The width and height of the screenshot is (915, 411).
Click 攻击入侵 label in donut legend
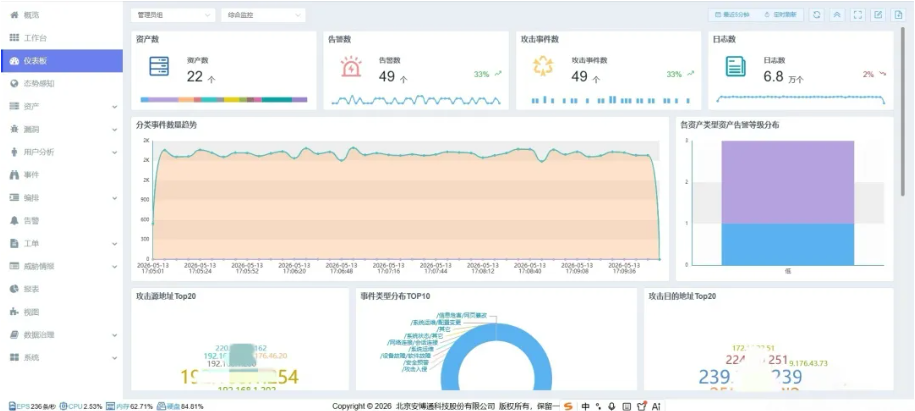pyautogui.click(x=415, y=370)
